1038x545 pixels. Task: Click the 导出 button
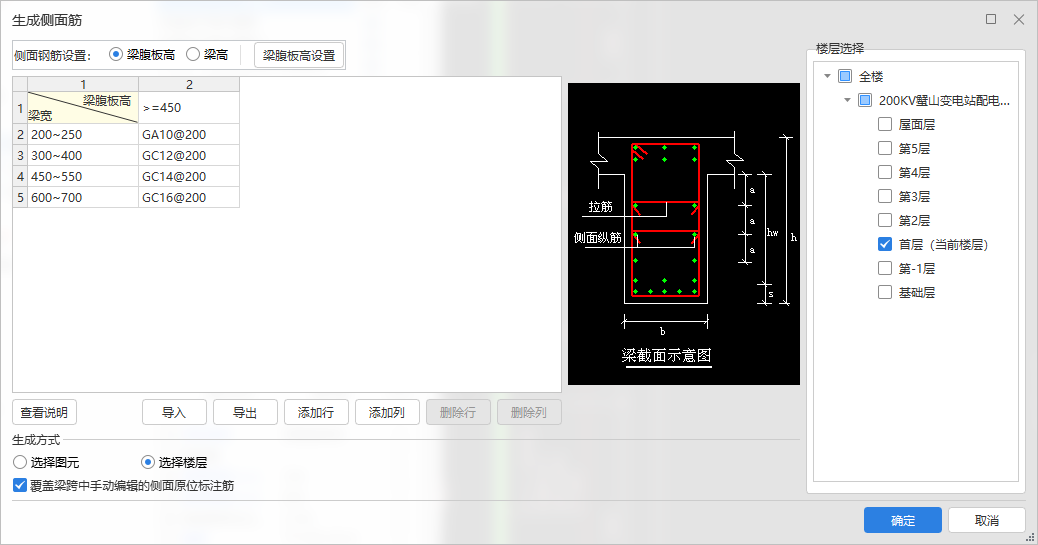pos(245,413)
